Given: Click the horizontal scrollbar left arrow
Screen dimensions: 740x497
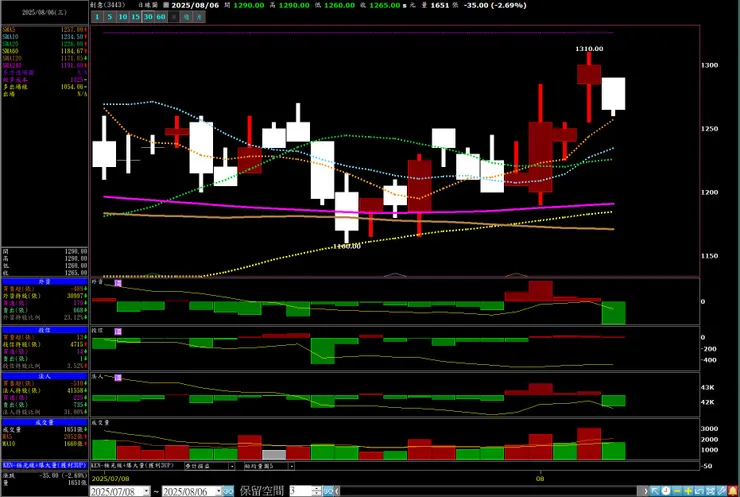Looking at the screenshot, I should pyautogui.click(x=337, y=491).
